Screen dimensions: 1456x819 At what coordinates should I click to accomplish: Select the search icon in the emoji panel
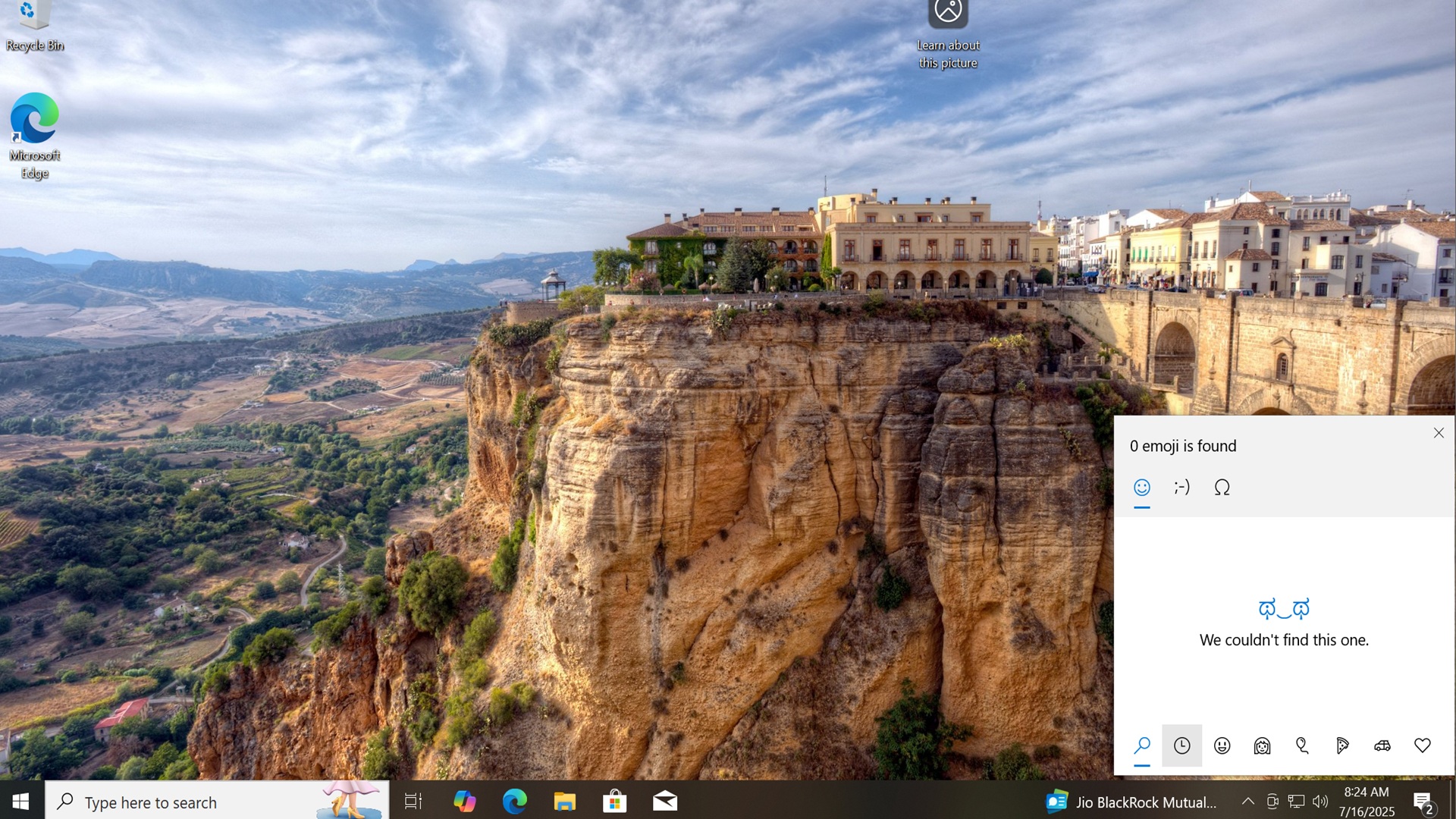click(1143, 745)
